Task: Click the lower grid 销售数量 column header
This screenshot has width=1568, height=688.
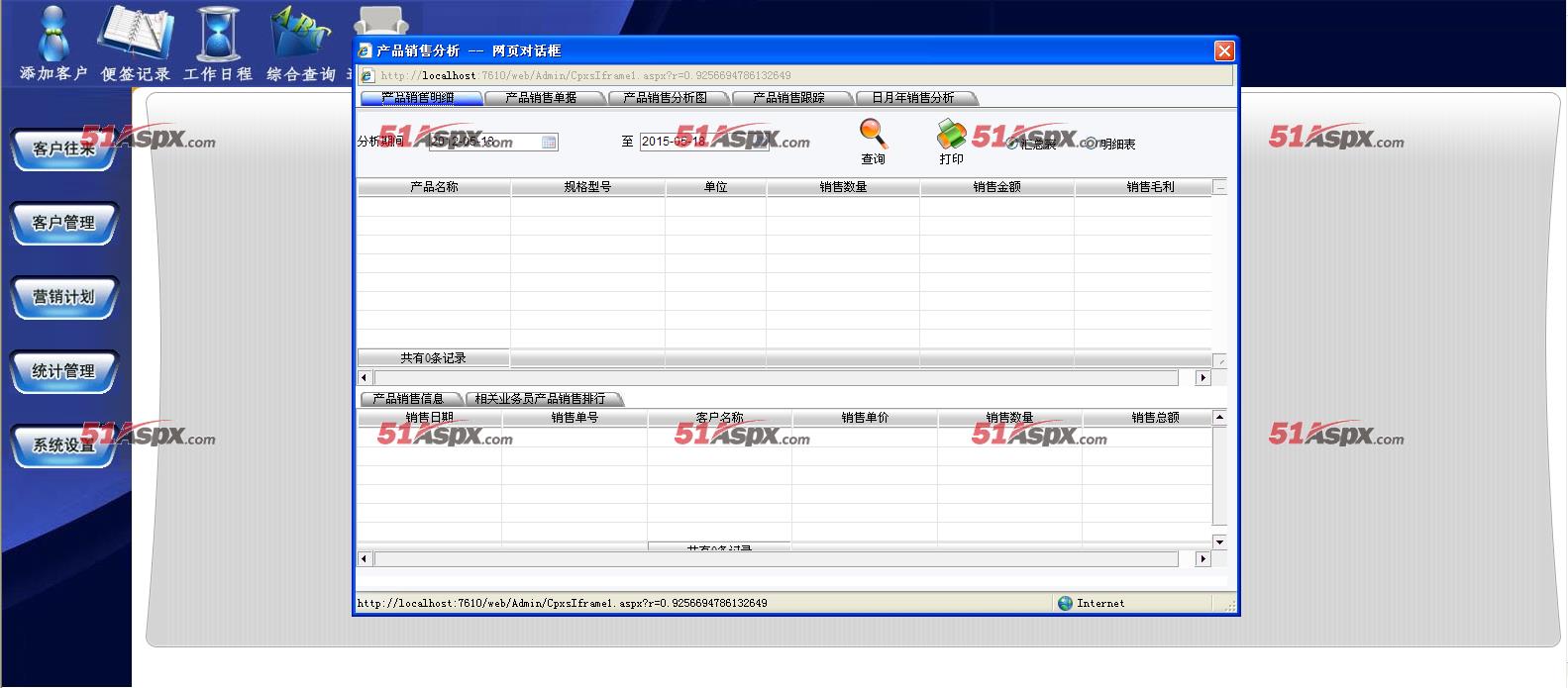Action: (x=1009, y=418)
